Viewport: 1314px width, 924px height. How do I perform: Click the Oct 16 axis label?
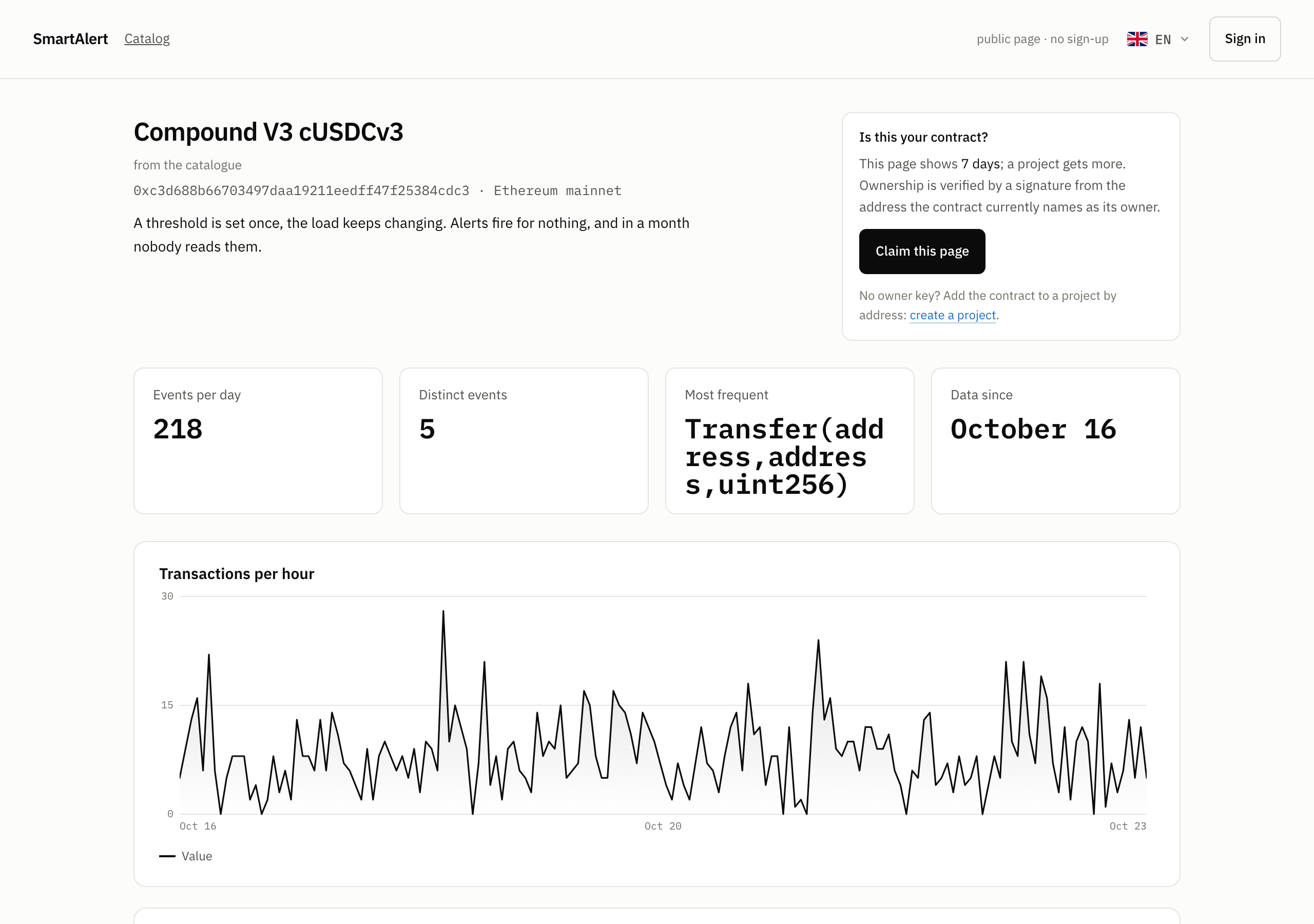[198, 826]
